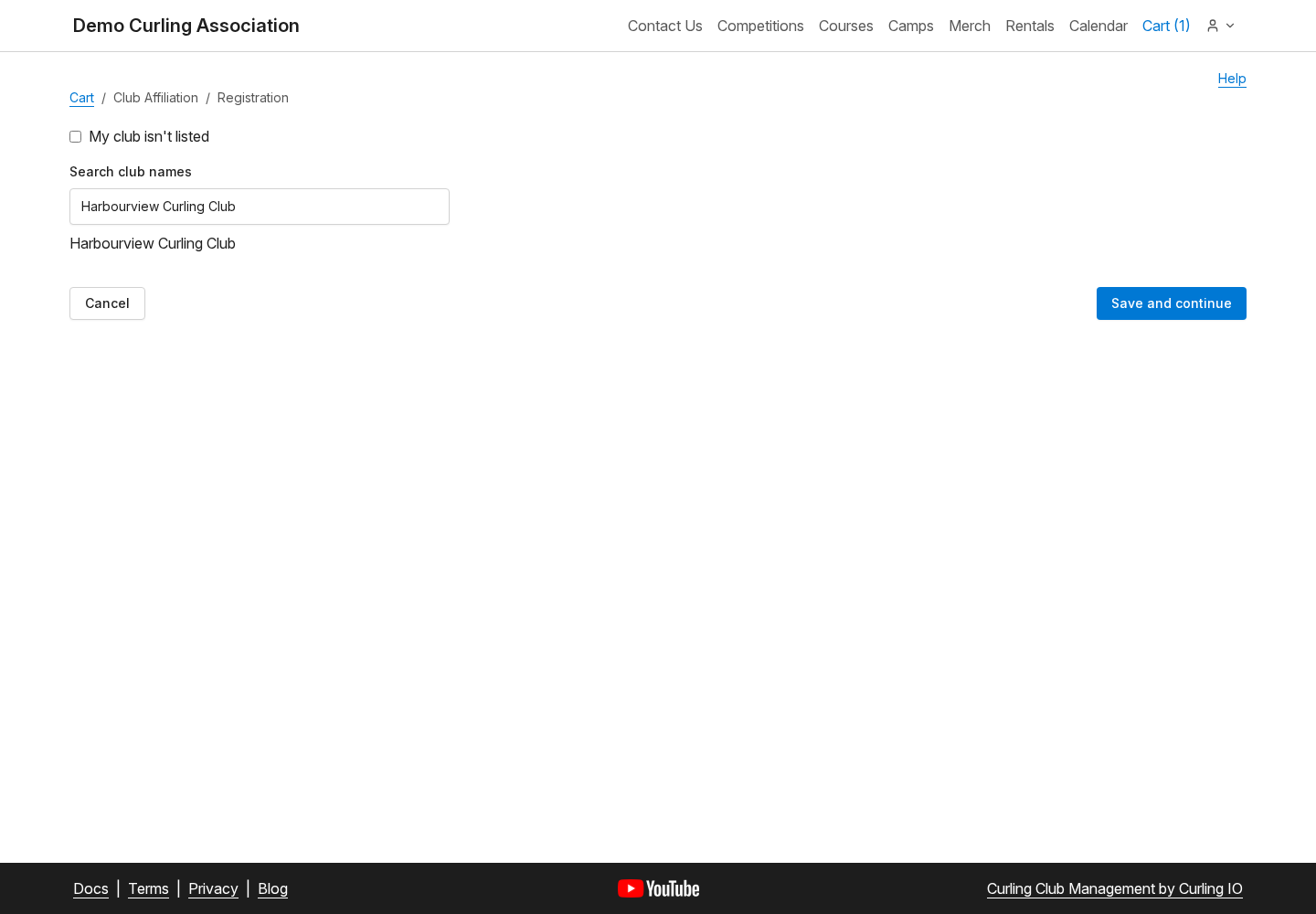The image size is (1316, 914).
Task: Open the Courses nav item
Action: pyautogui.click(x=846, y=26)
